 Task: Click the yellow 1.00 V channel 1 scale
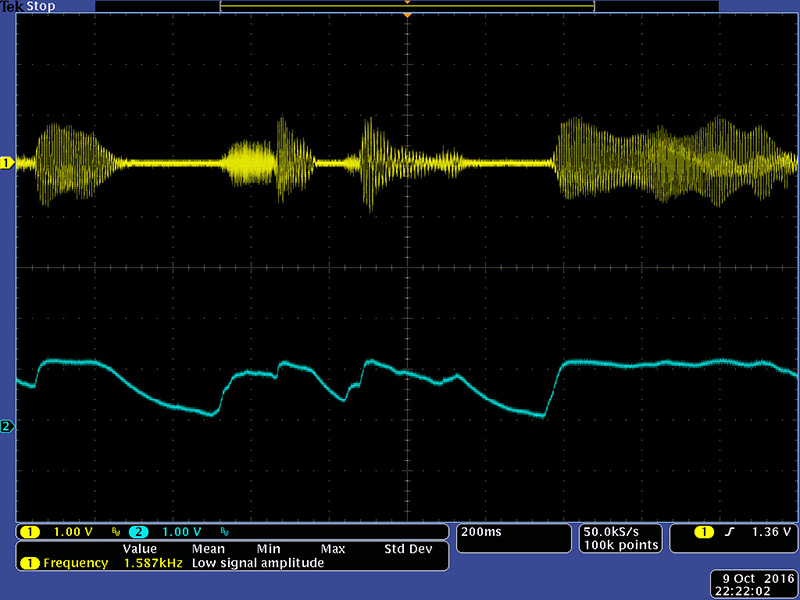click(73, 532)
